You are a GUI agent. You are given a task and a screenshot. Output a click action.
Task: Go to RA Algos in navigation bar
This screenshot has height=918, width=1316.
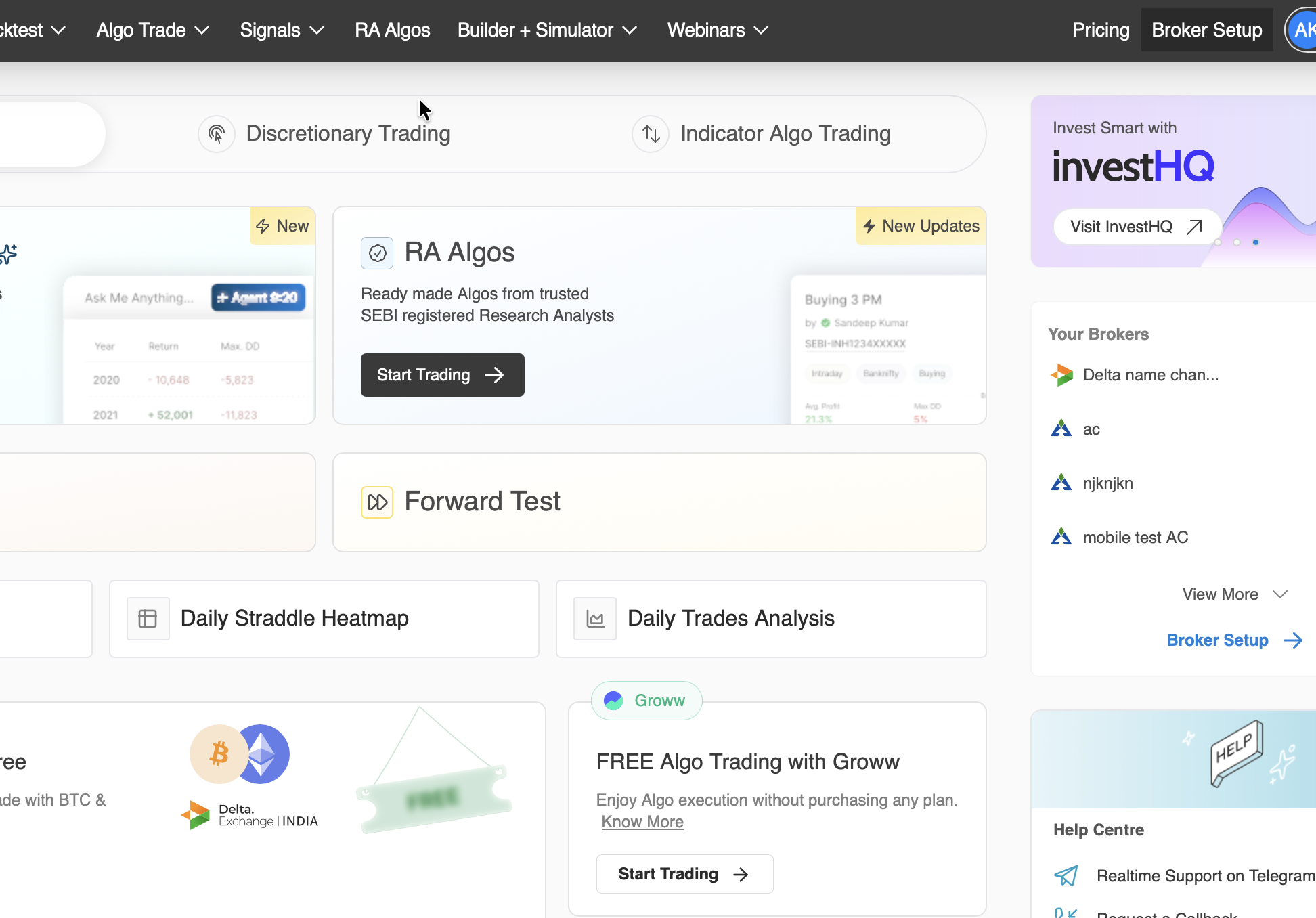(392, 30)
